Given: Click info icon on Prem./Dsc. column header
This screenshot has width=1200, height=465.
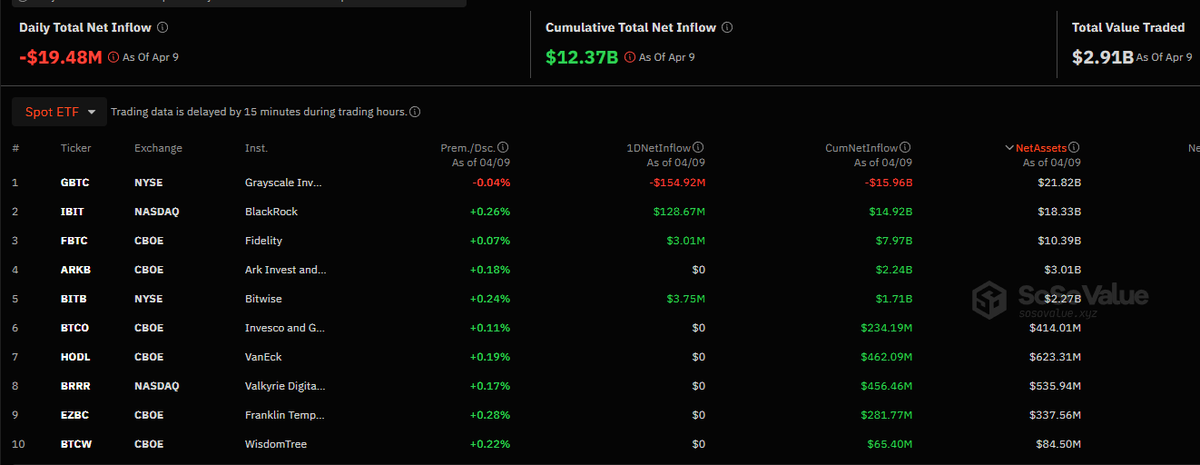Looking at the screenshot, I should pyautogui.click(x=503, y=147).
